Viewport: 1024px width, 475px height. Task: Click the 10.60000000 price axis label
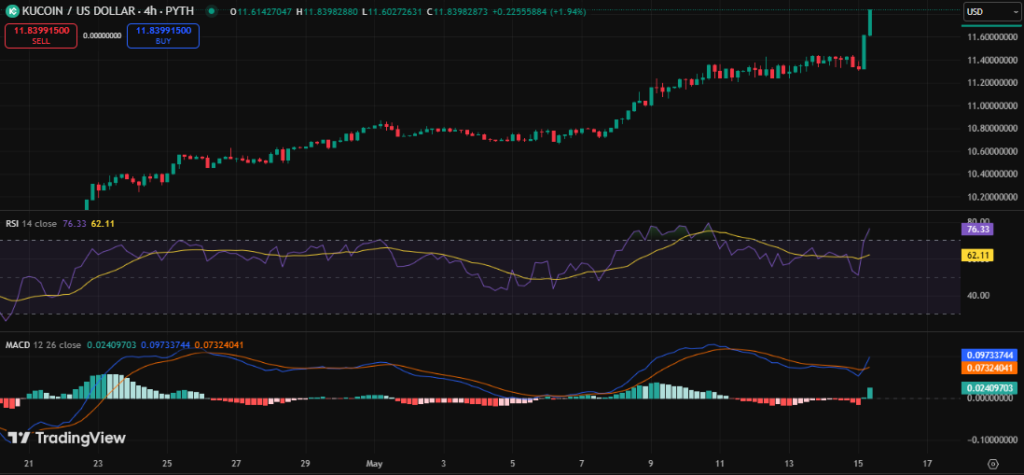(x=991, y=152)
